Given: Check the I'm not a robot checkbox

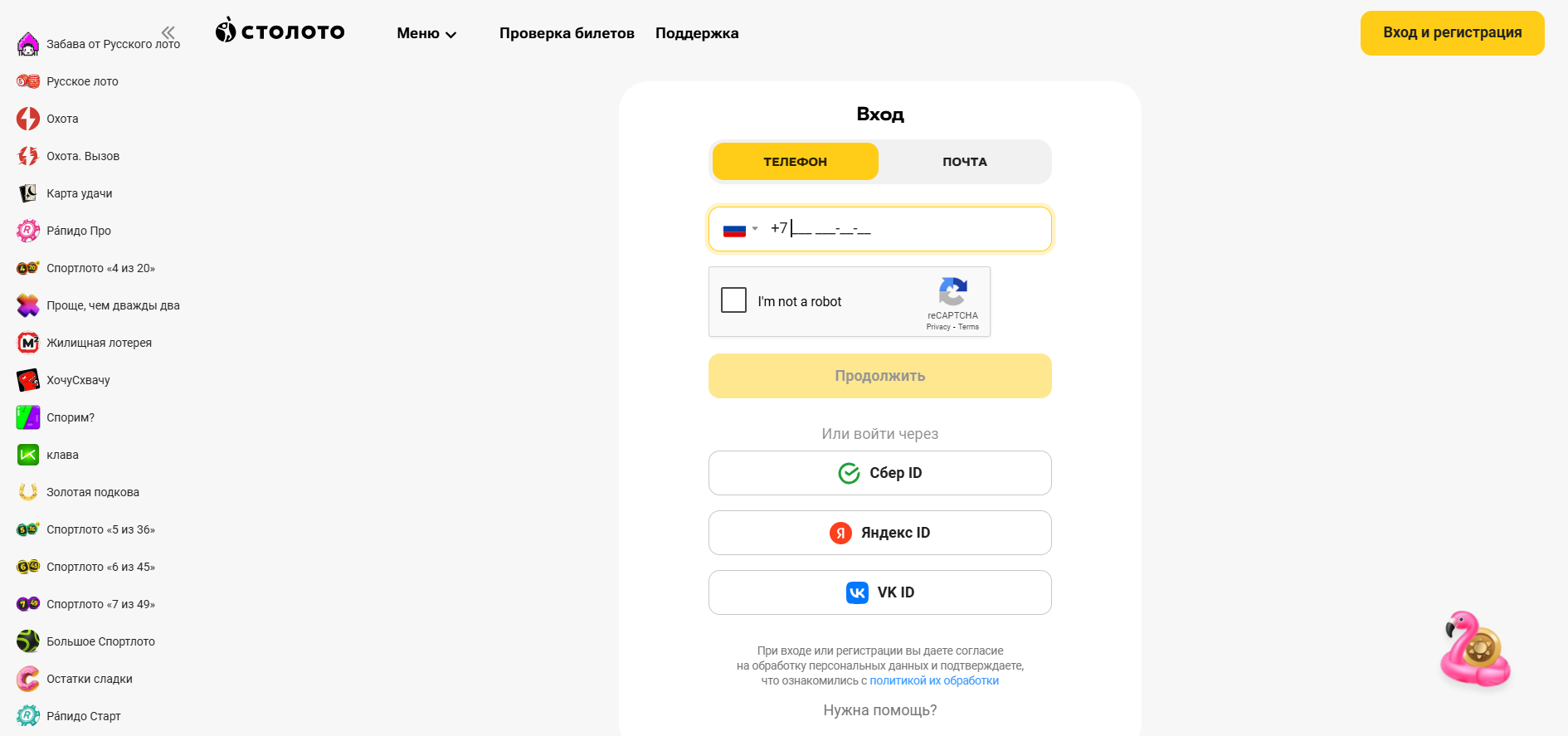Looking at the screenshot, I should click(733, 300).
